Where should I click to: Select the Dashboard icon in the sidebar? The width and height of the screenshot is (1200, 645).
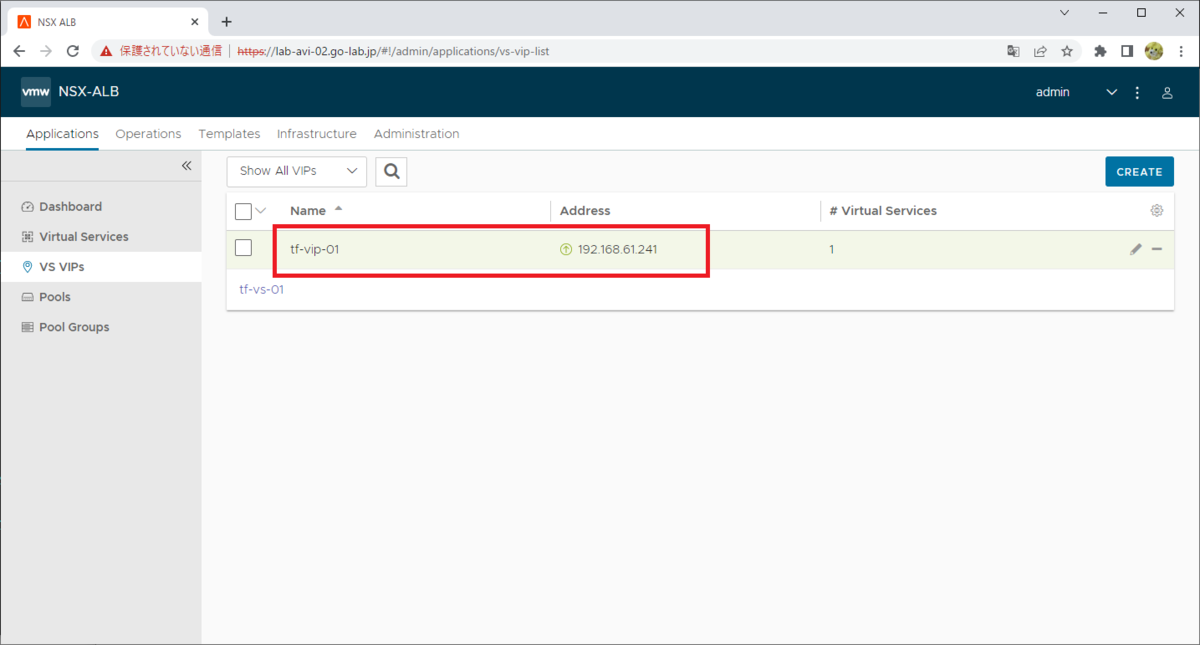[x=25, y=206]
